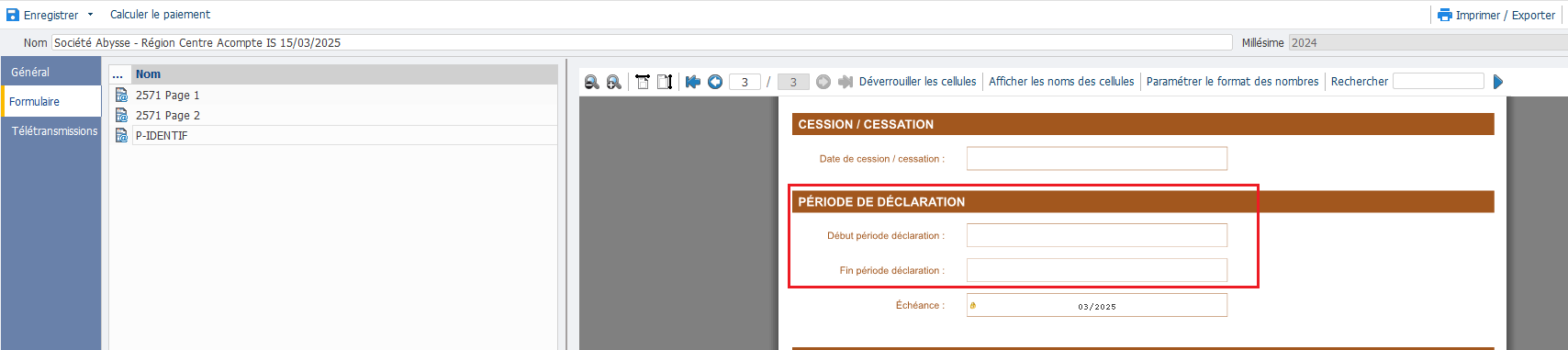Click the Échéance field showing 03/2025
1568x350 pixels.
(1096, 305)
